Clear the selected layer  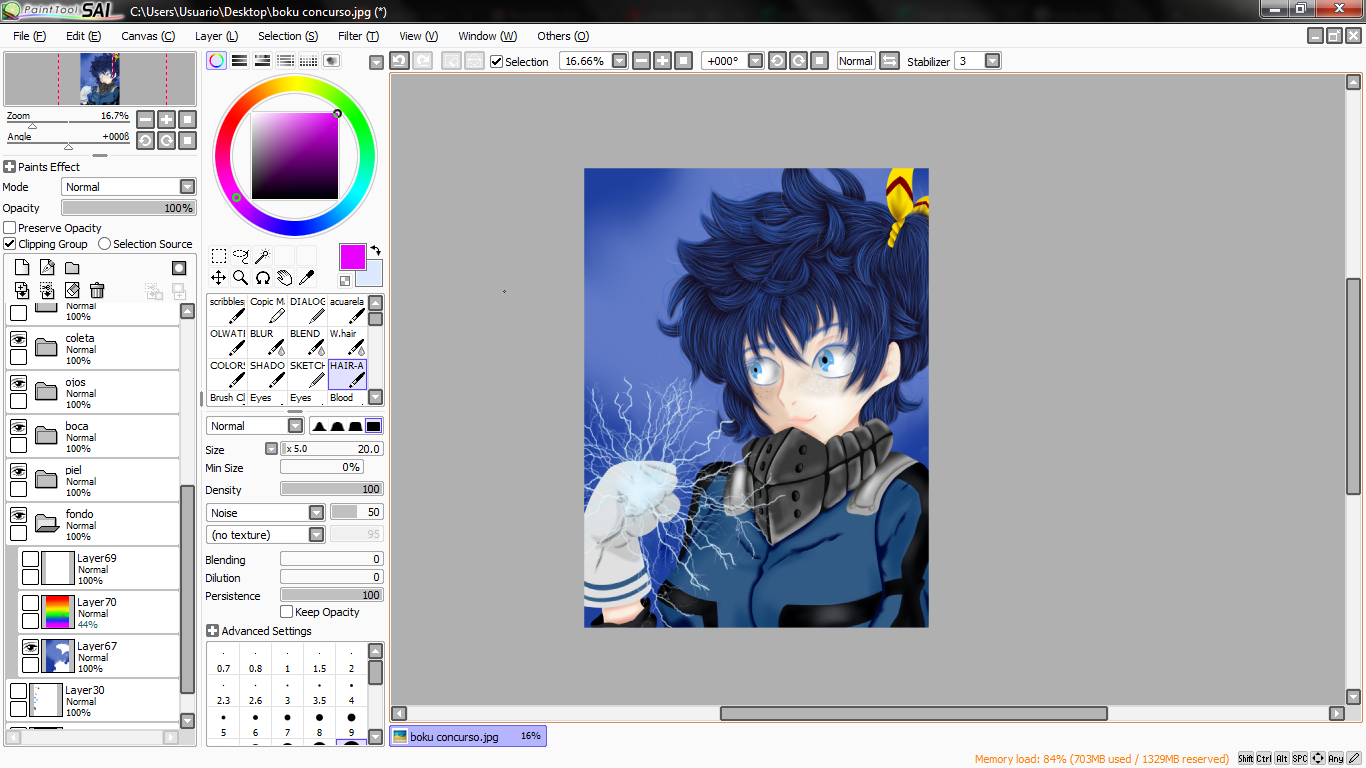(72, 290)
